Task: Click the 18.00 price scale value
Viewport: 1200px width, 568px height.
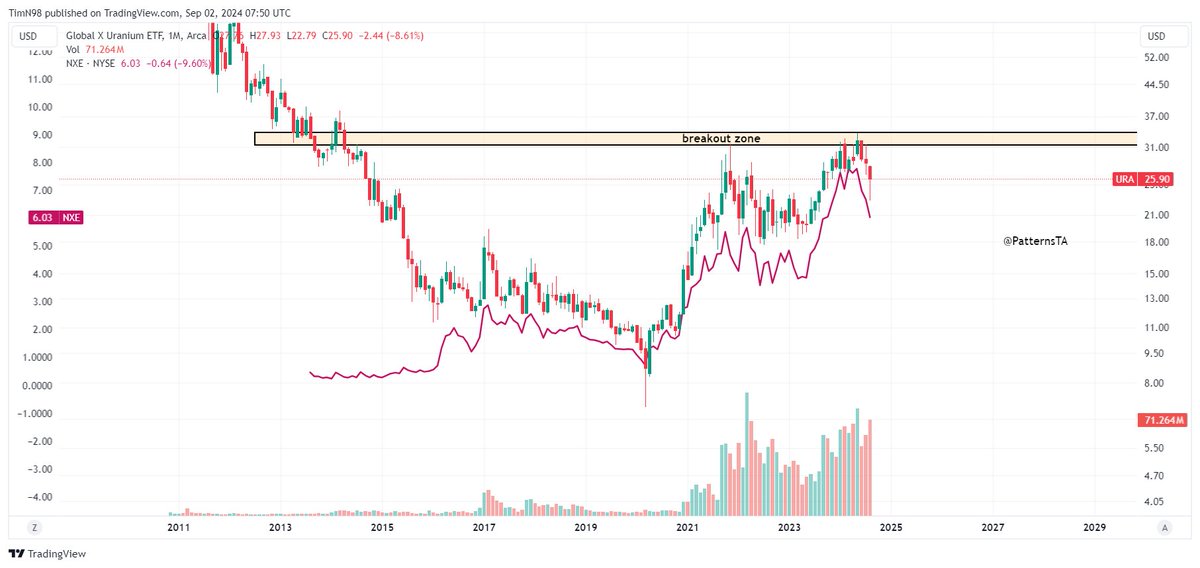Action: click(x=1157, y=242)
